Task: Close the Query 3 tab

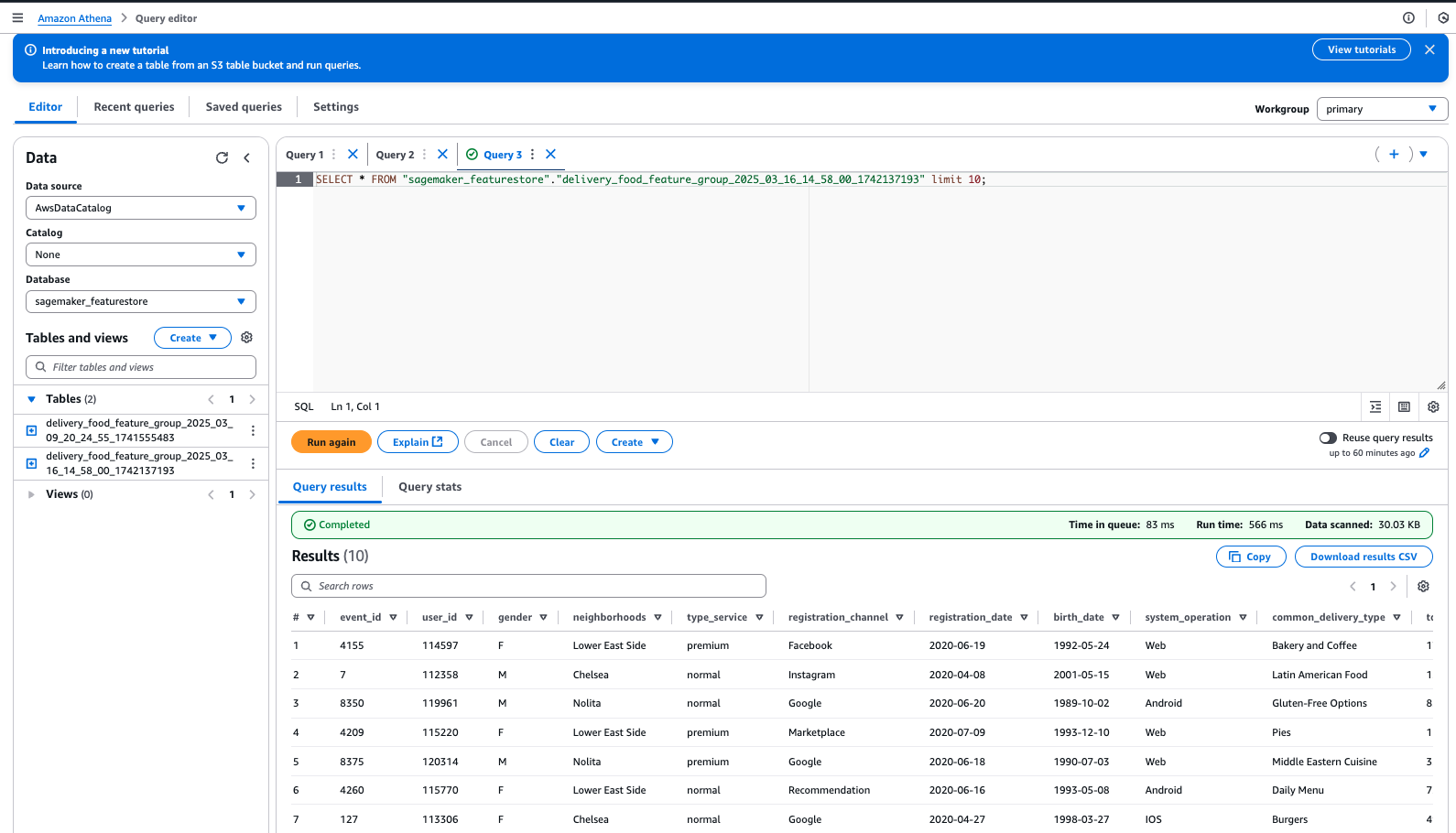Action: 550,154
